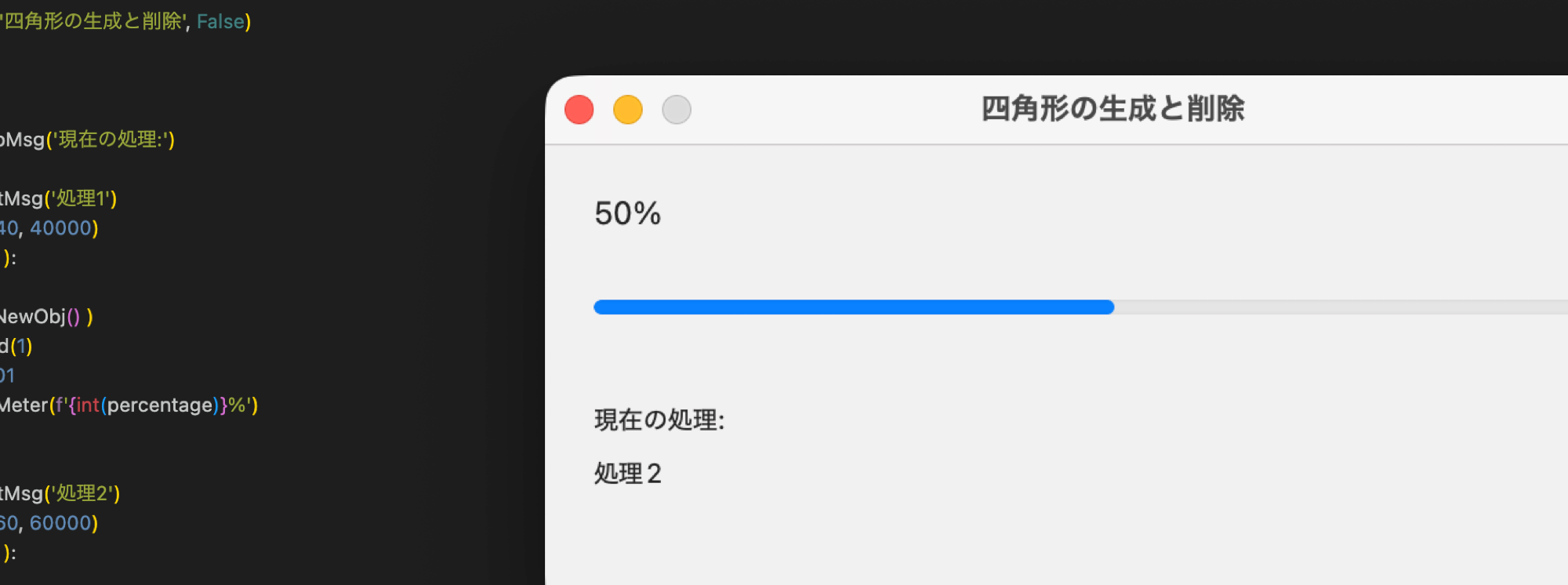Click the 現在の処理: label in dialog
The width and height of the screenshot is (1568, 585).
coord(659,420)
